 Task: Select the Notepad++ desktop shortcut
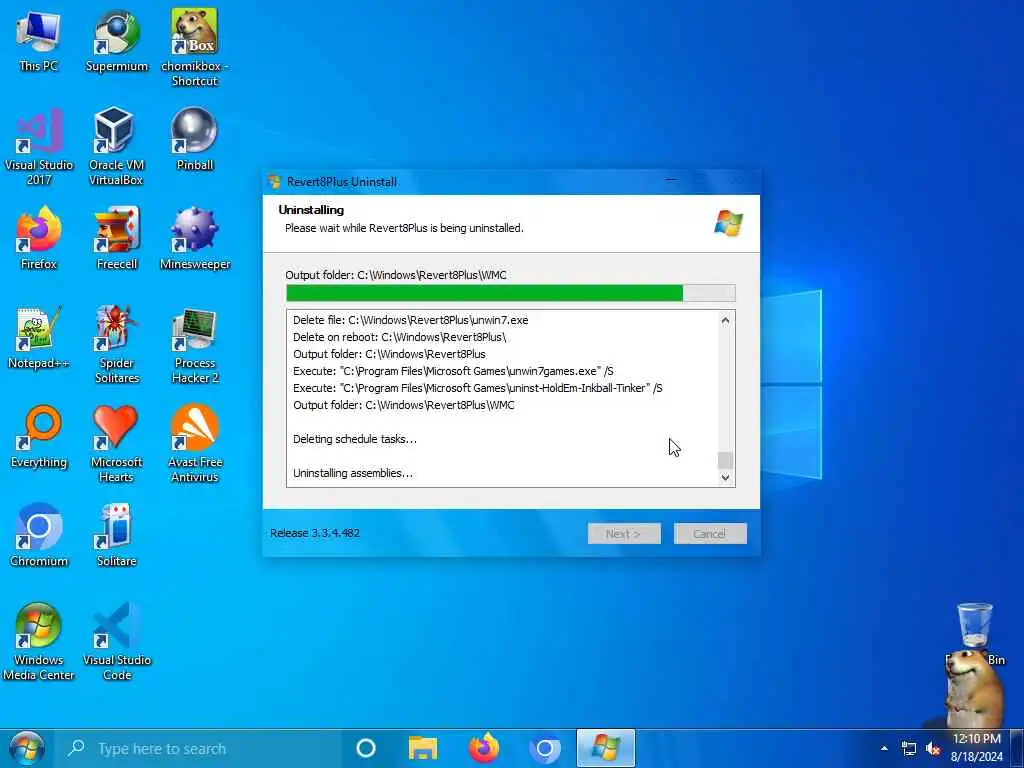click(x=39, y=338)
